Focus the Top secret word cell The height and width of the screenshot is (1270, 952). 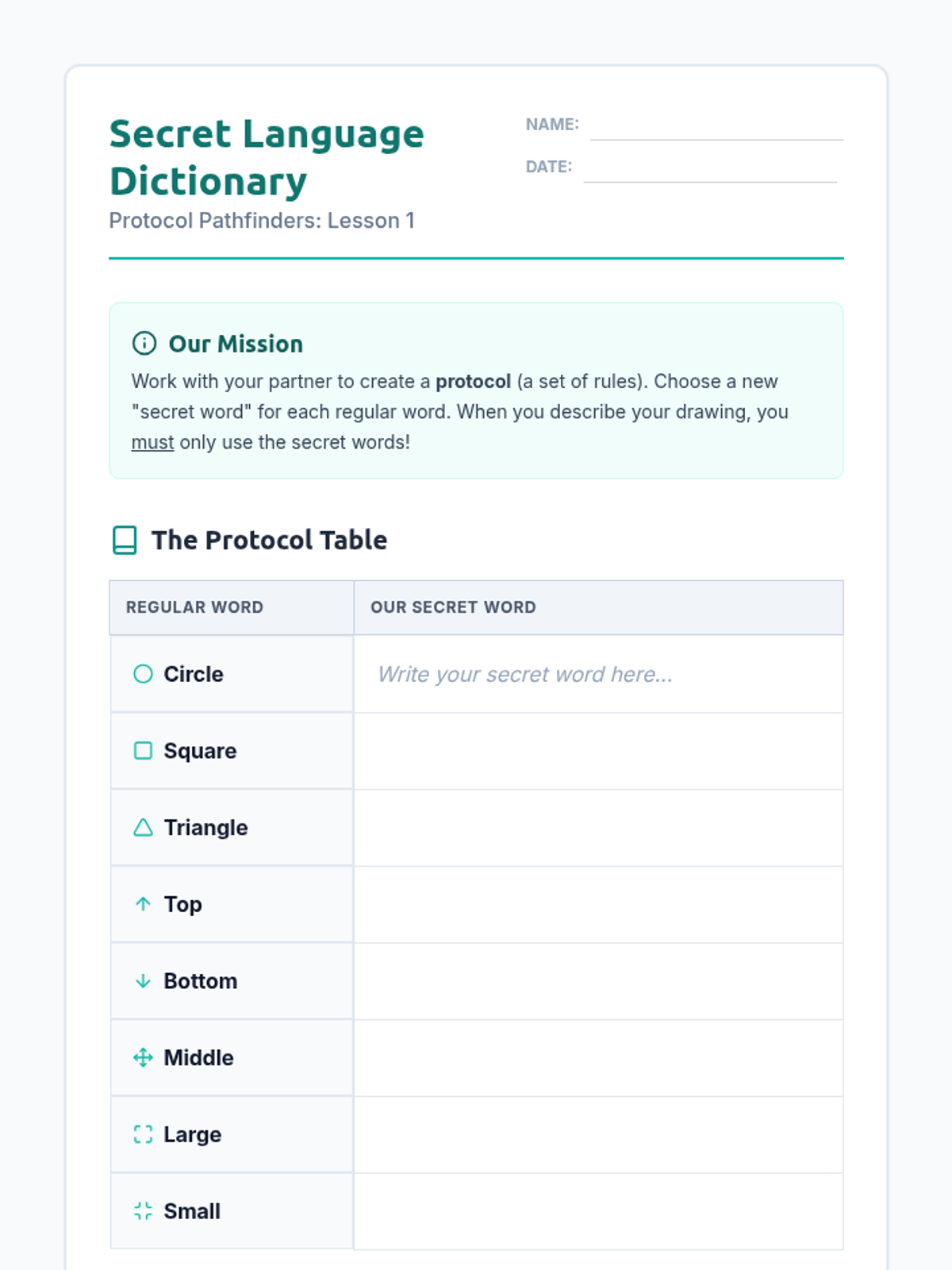598,904
